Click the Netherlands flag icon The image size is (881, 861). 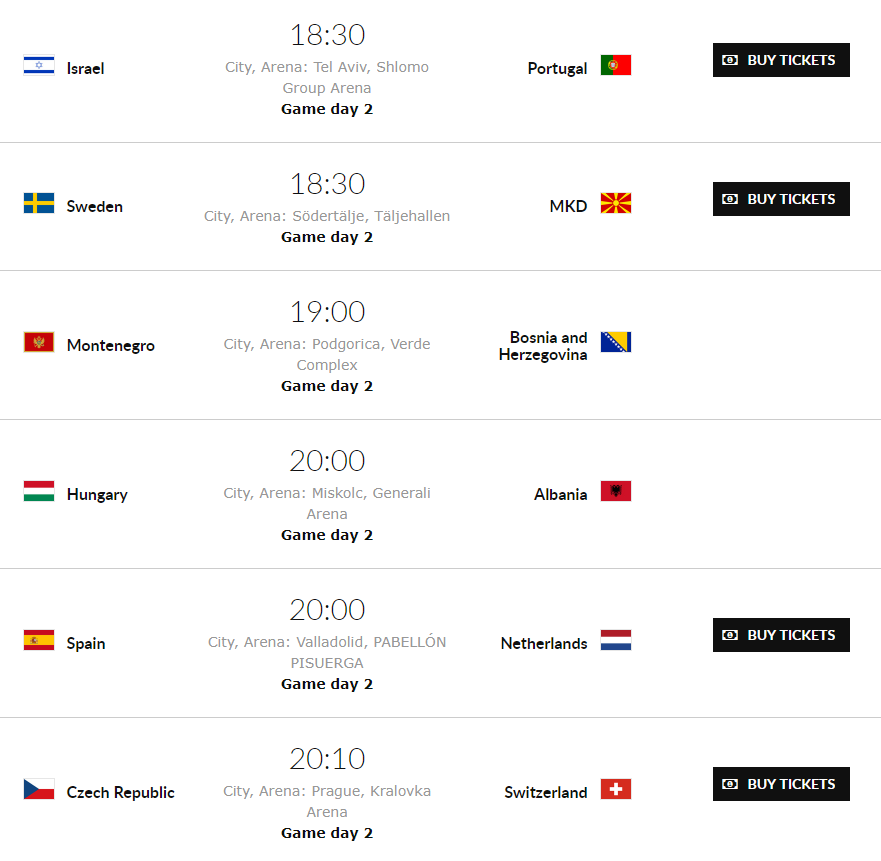pyautogui.click(x=616, y=640)
